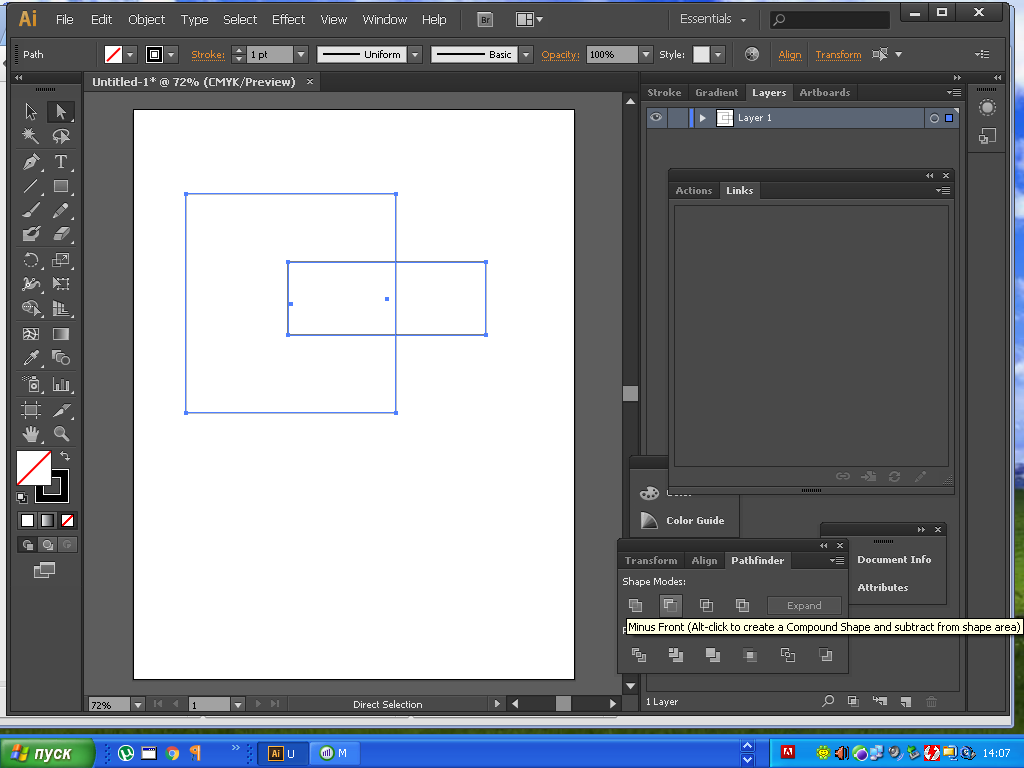Open the stroke weight dropdown
Viewport: 1024px width, 768px height.
coord(300,55)
